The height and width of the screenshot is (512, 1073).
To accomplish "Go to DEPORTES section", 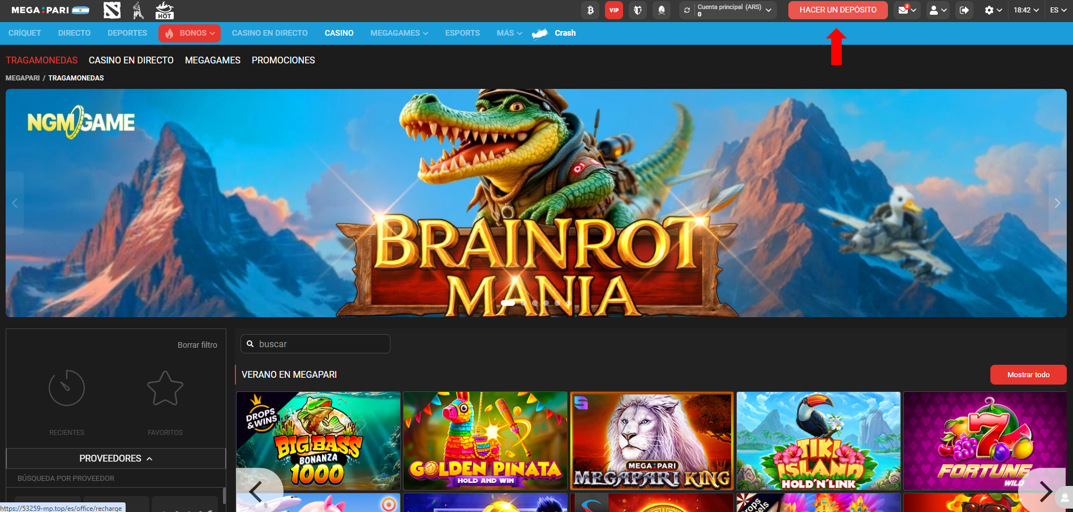I will [x=127, y=33].
